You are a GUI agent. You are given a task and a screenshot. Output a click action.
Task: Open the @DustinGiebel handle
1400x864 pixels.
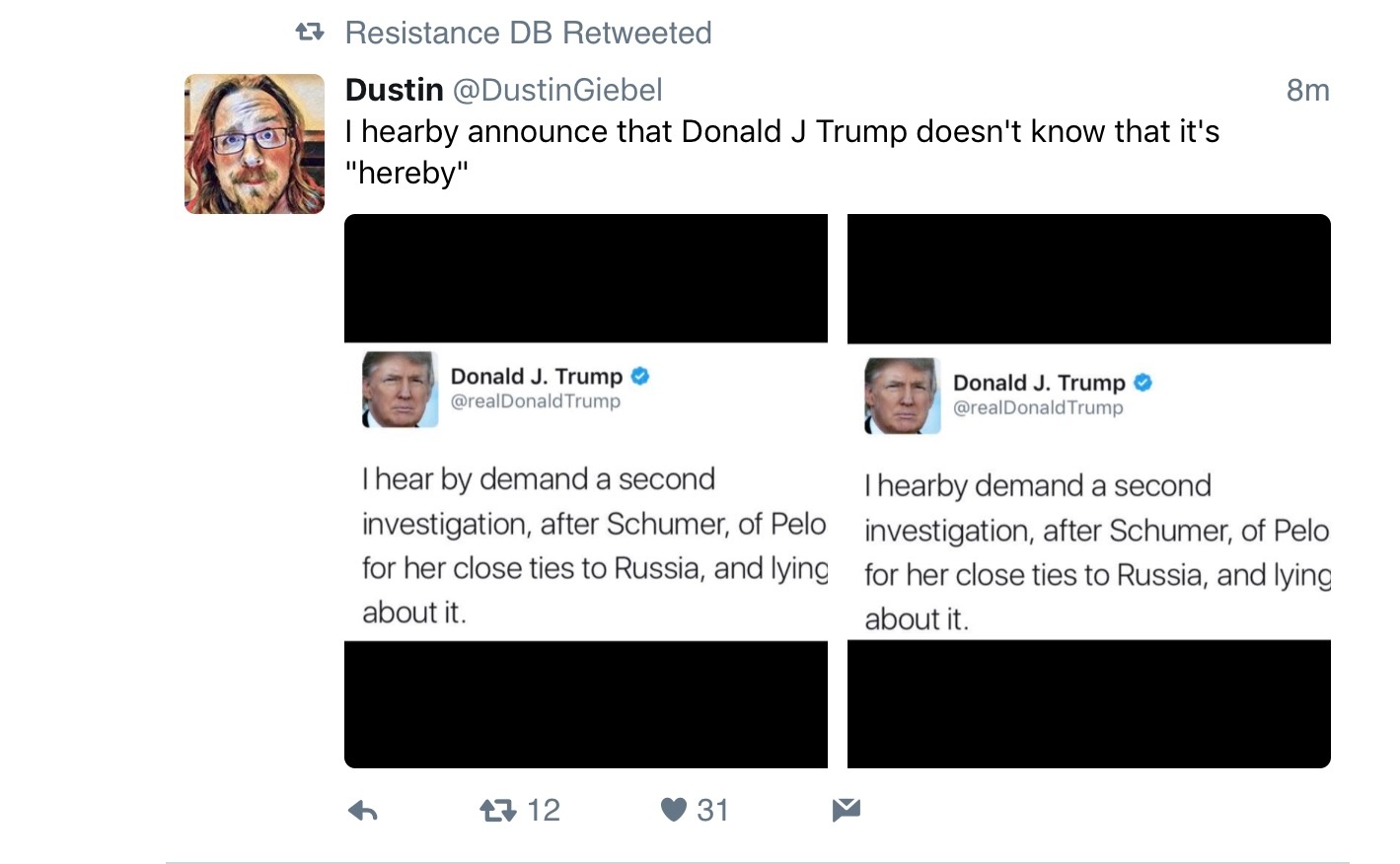coord(557,90)
